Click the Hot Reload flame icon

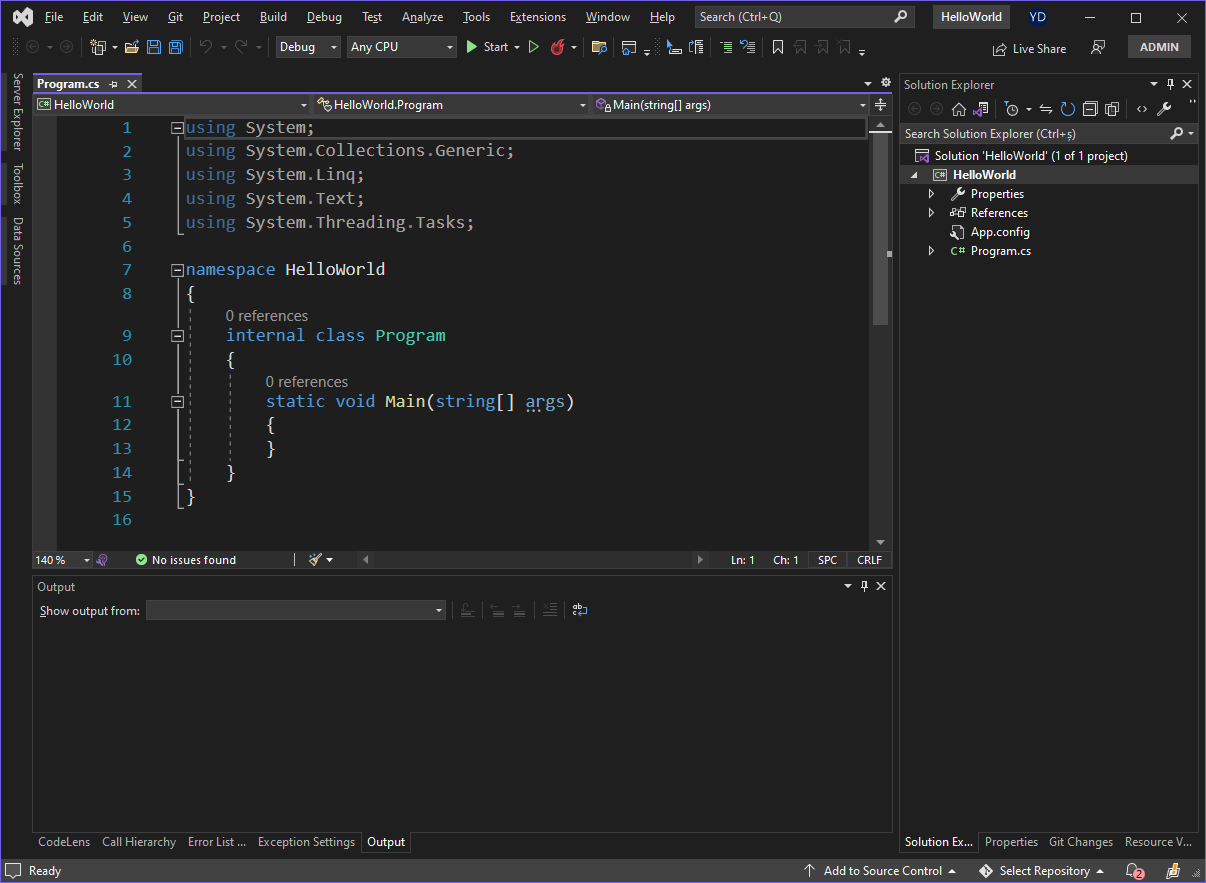click(x=558, y=47)
